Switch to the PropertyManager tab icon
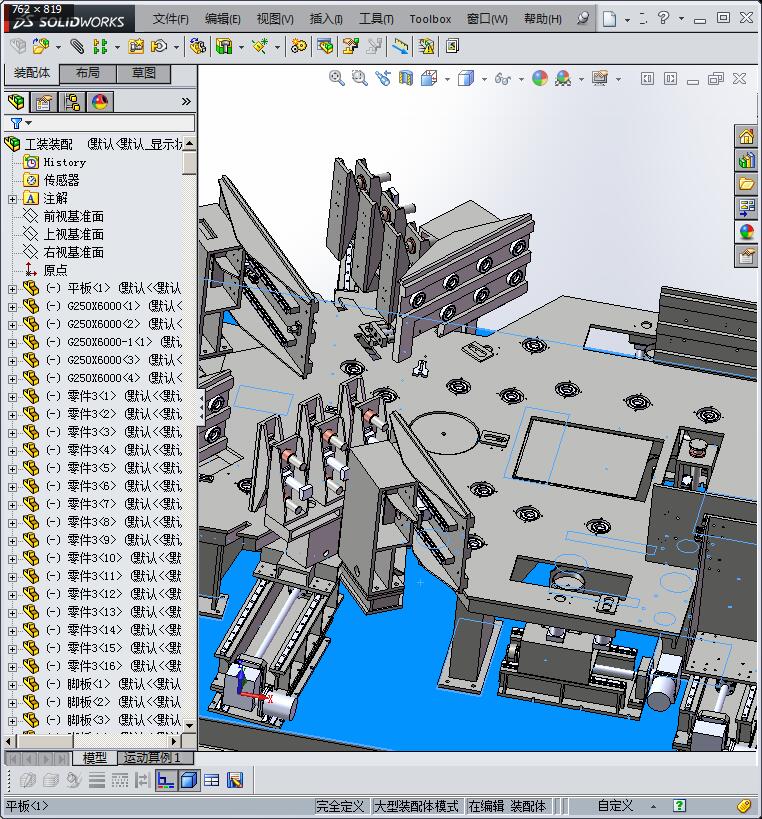 (x=44, y=101)
